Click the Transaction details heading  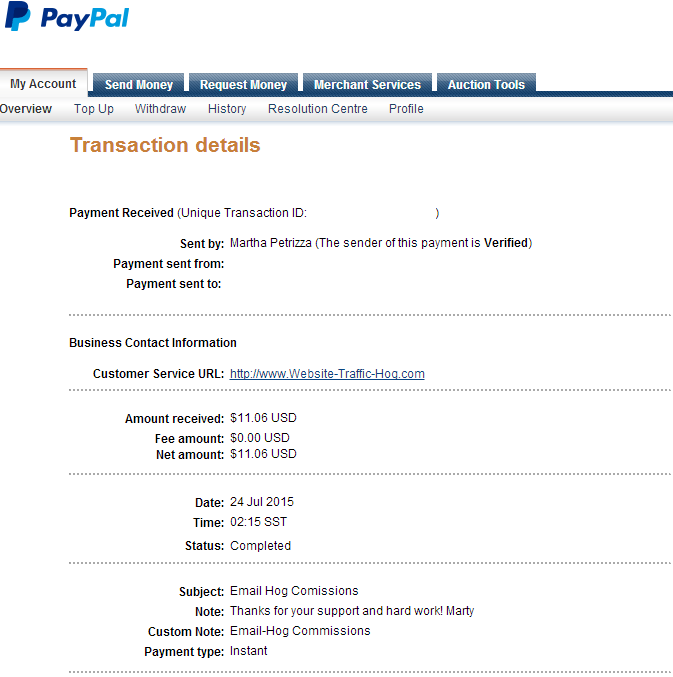point(165,145)
